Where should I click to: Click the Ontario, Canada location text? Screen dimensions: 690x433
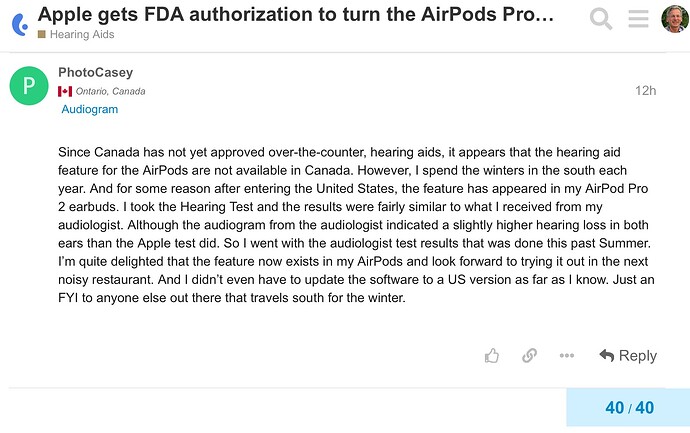pos(110,91)
